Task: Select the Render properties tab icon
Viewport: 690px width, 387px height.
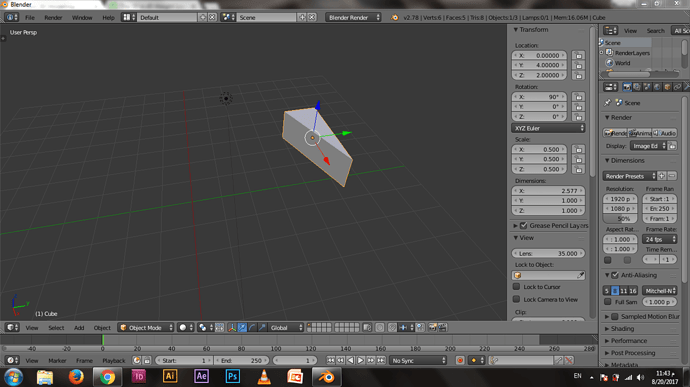Action: (627, 87)
